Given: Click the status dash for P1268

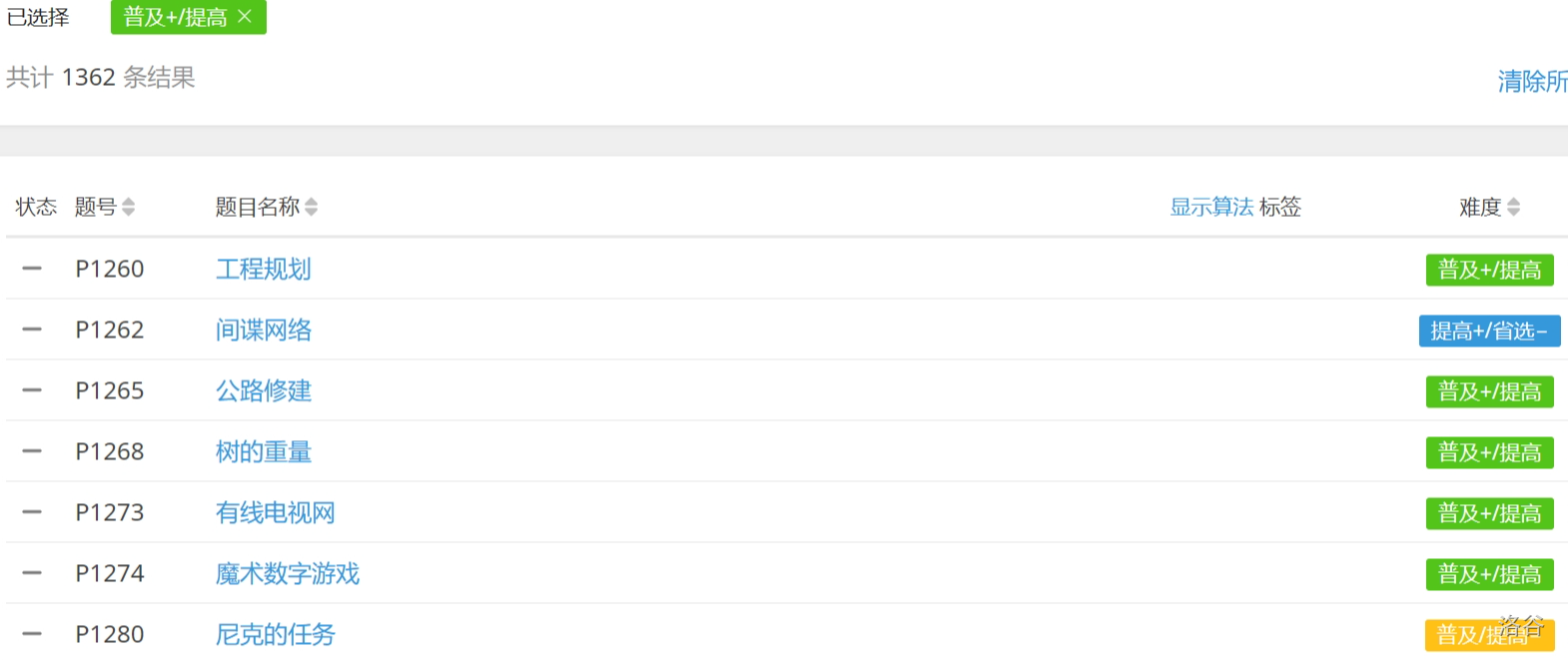Looking at the screenshot, I should click(x=32, y=451).
